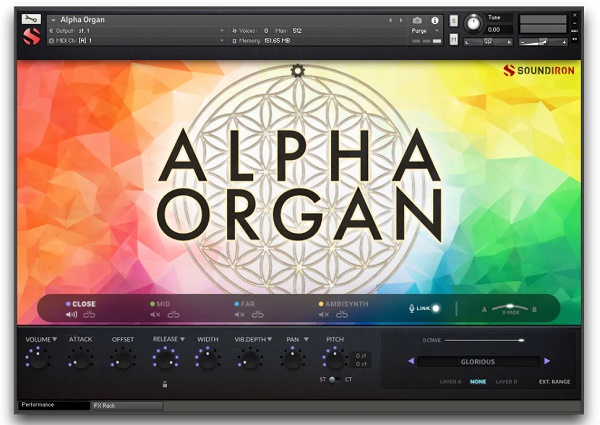Open the Purge dropdown menu

424,31
